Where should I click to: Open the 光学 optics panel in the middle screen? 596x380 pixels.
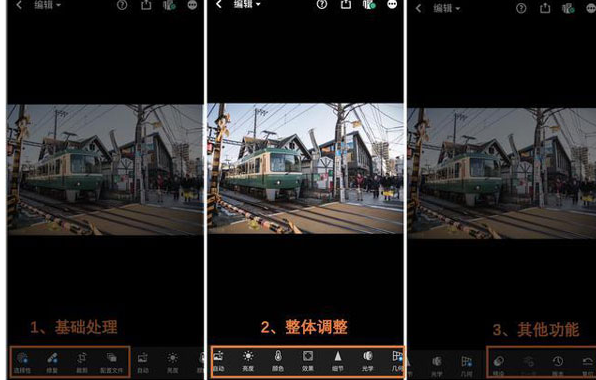(368, 361)
